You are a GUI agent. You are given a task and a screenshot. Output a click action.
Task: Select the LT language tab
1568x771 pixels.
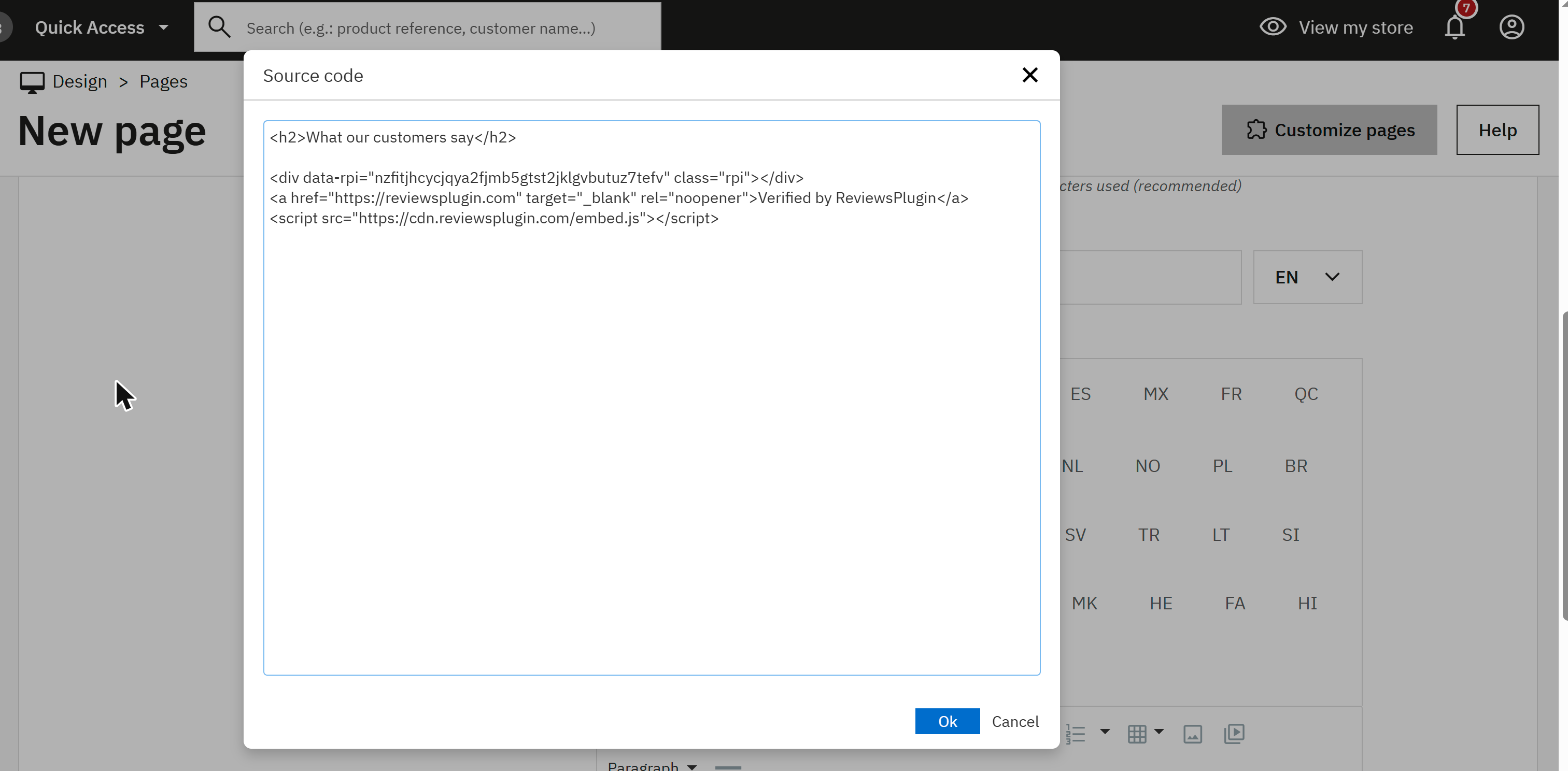(x=1221, y=535)
